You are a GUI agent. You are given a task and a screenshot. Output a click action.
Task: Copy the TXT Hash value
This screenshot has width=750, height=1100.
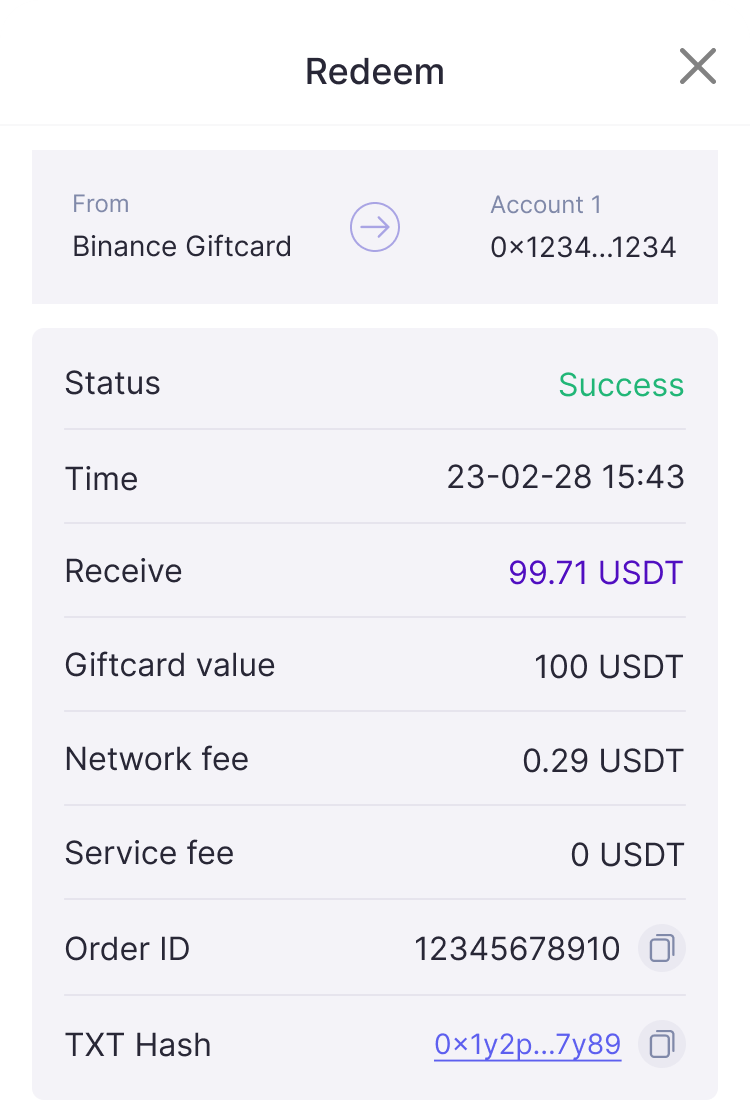[x=661, y=1045]
